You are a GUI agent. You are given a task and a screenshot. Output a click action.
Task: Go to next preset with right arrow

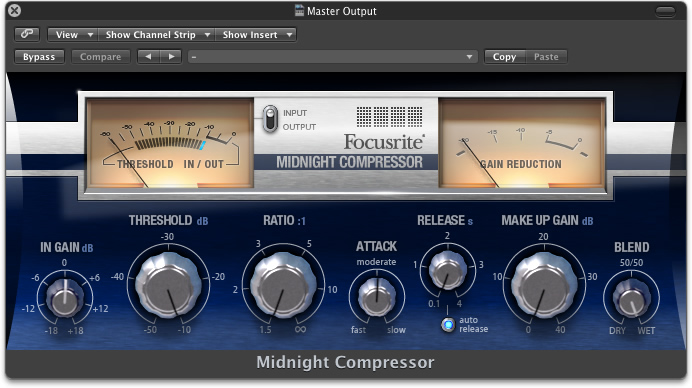[171, 57]
